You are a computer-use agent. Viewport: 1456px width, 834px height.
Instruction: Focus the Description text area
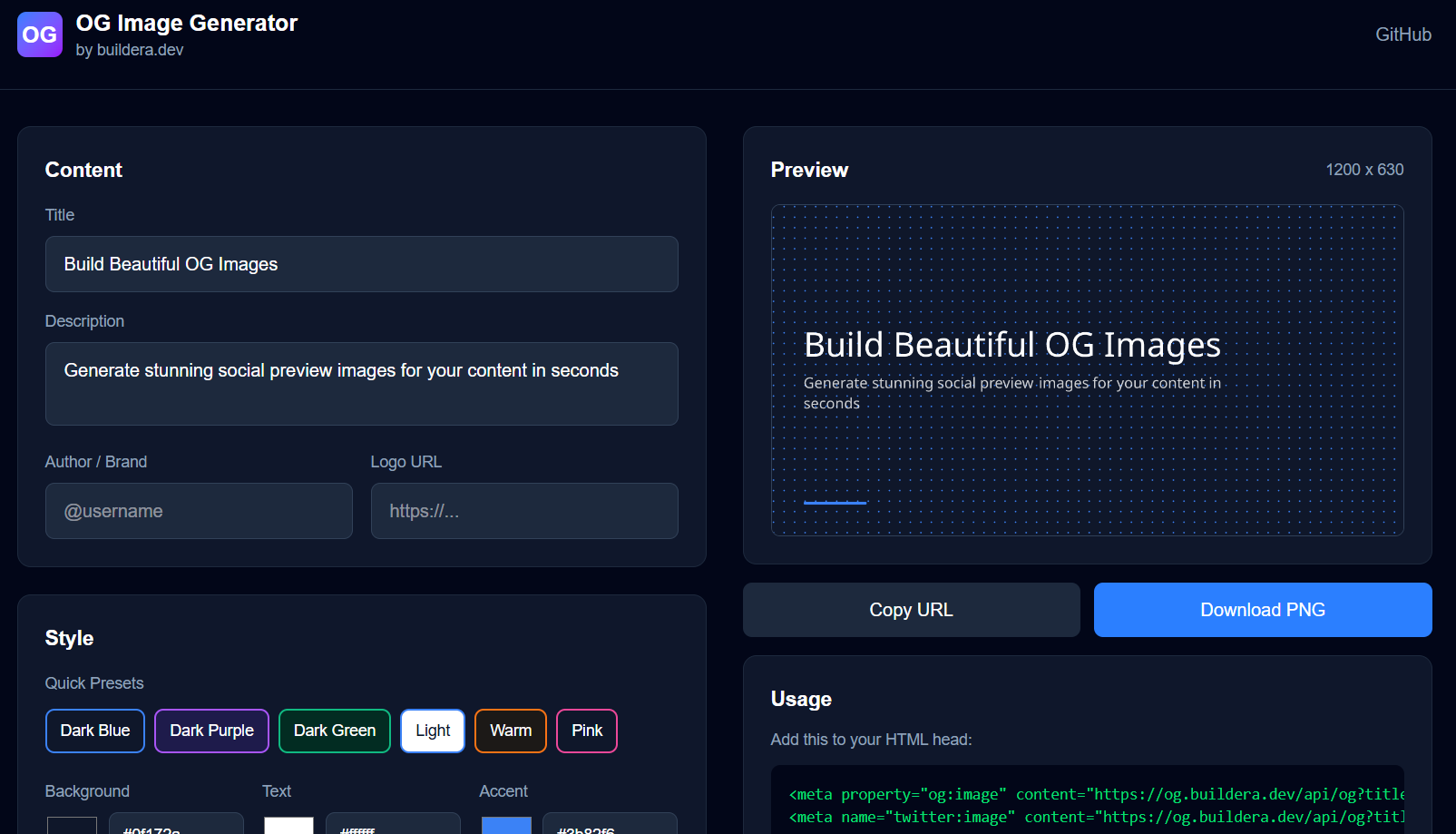(x=361, y=383)
